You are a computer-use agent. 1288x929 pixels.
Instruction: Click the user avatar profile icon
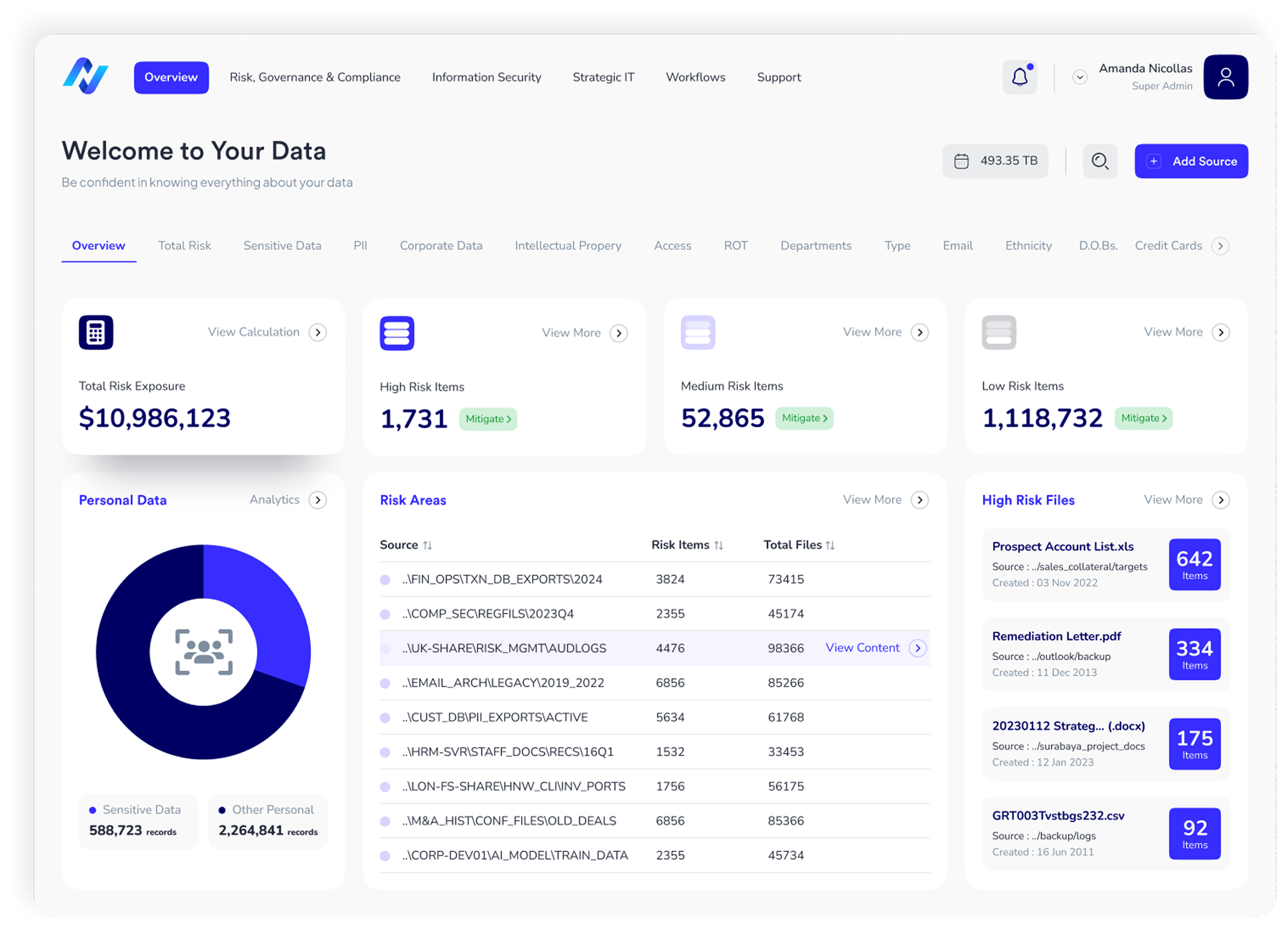pyautogui.click(x=1225, y=77)
